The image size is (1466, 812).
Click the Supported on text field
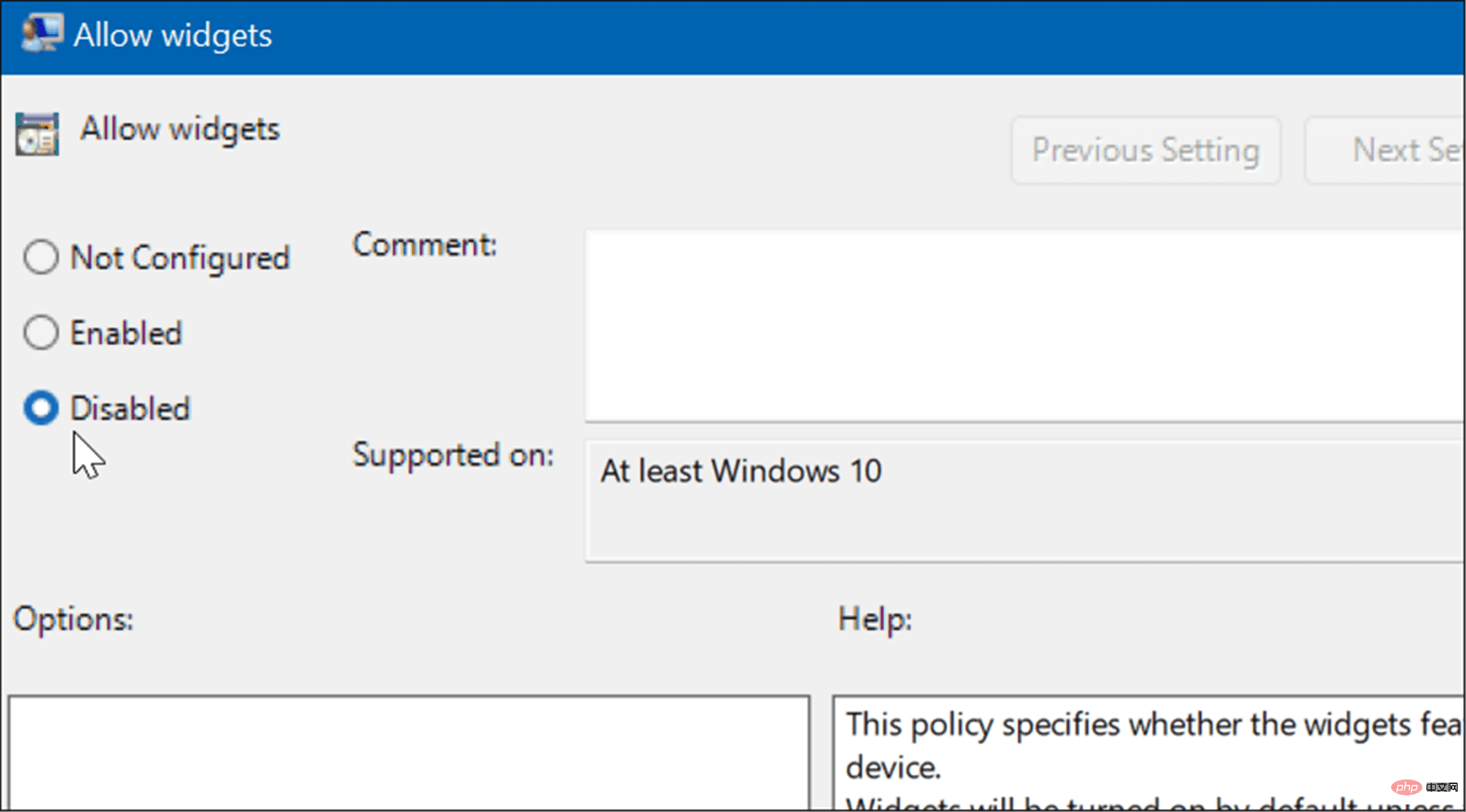coord(1025,501)
